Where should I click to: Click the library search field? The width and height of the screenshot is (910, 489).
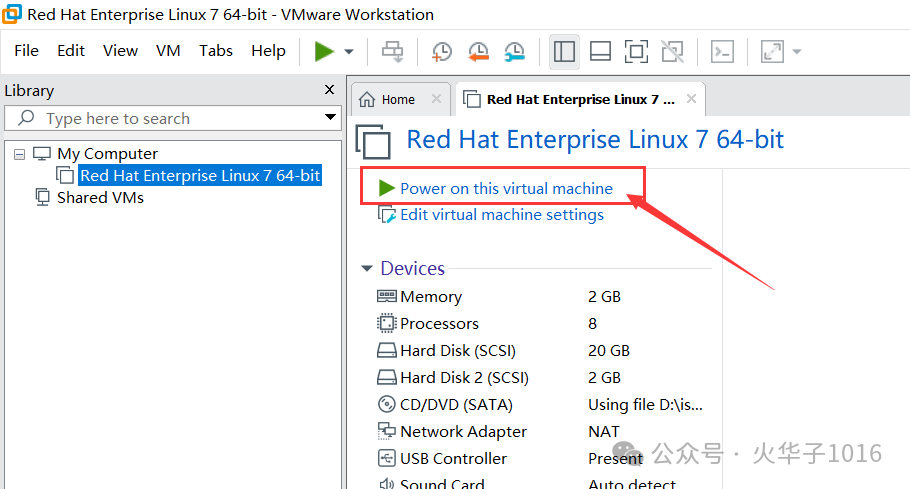[172, 118]
